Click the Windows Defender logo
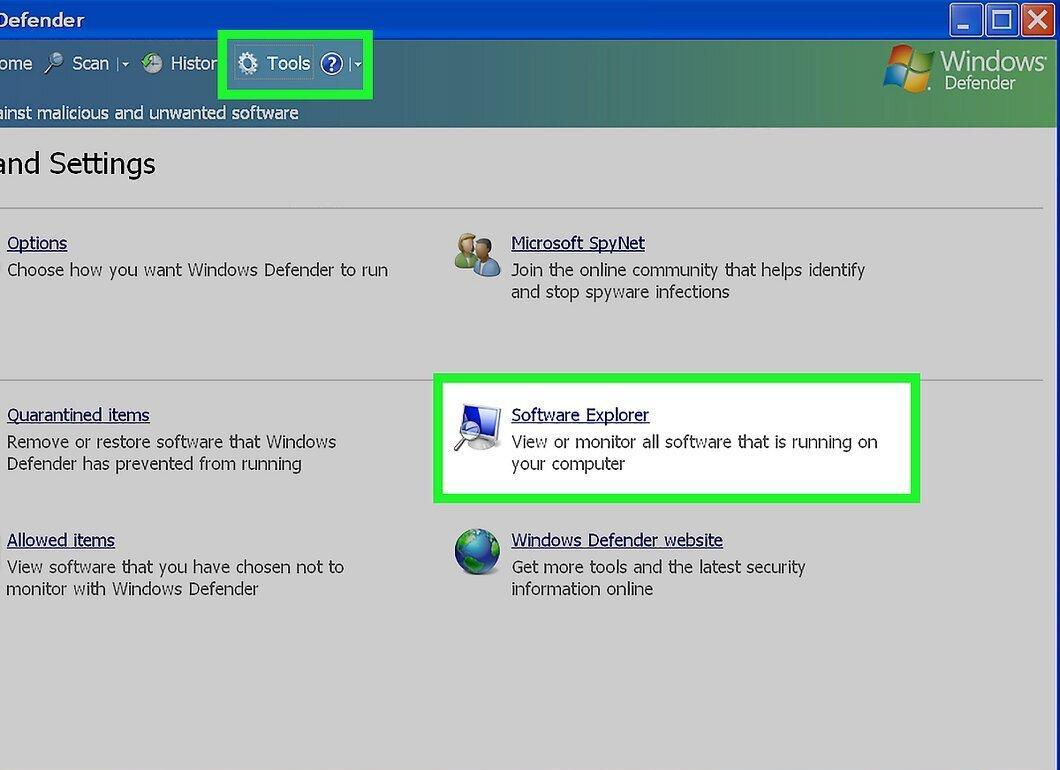1060x770 pixels. pyautogui.click(x=965, y=69)
